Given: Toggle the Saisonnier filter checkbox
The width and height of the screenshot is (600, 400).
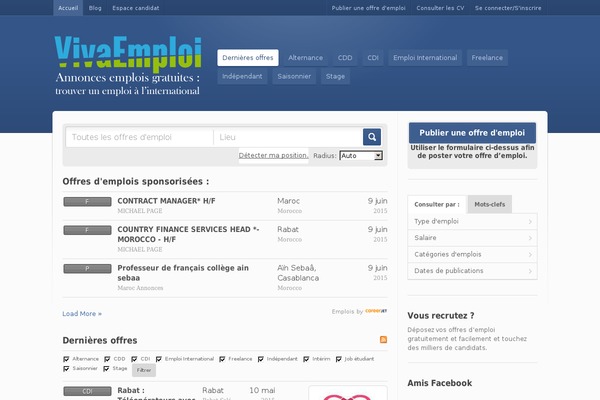Looking at the screenshot, I should 66,368.
